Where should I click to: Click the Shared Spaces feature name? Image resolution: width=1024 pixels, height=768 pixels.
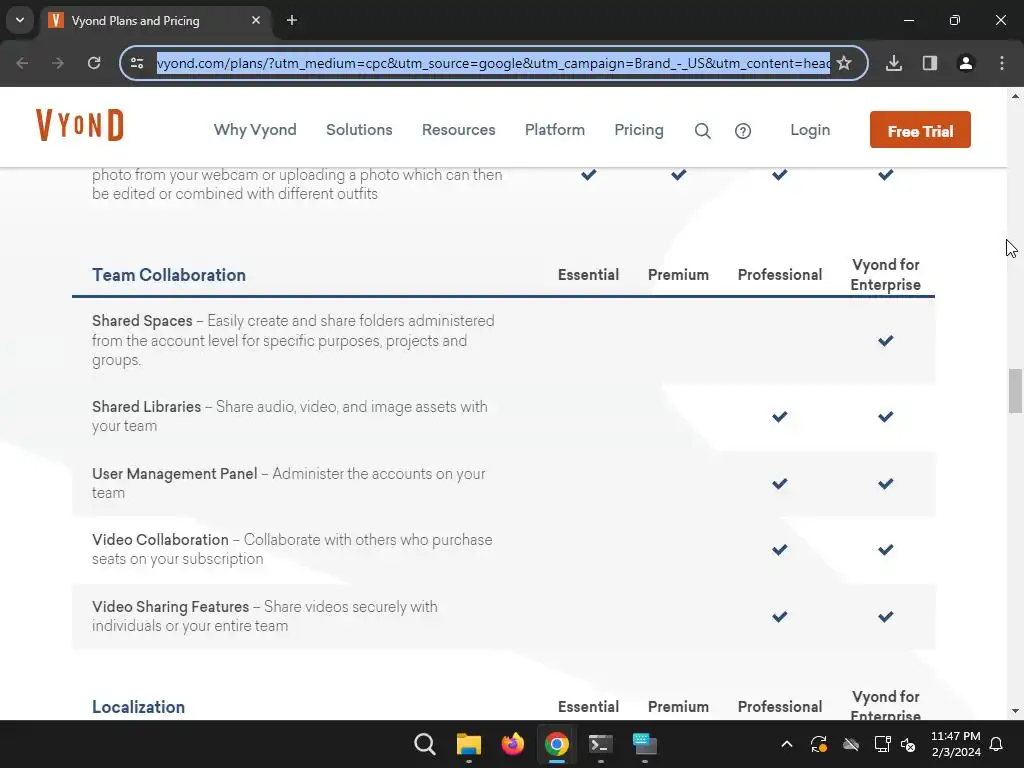[142, 321]
